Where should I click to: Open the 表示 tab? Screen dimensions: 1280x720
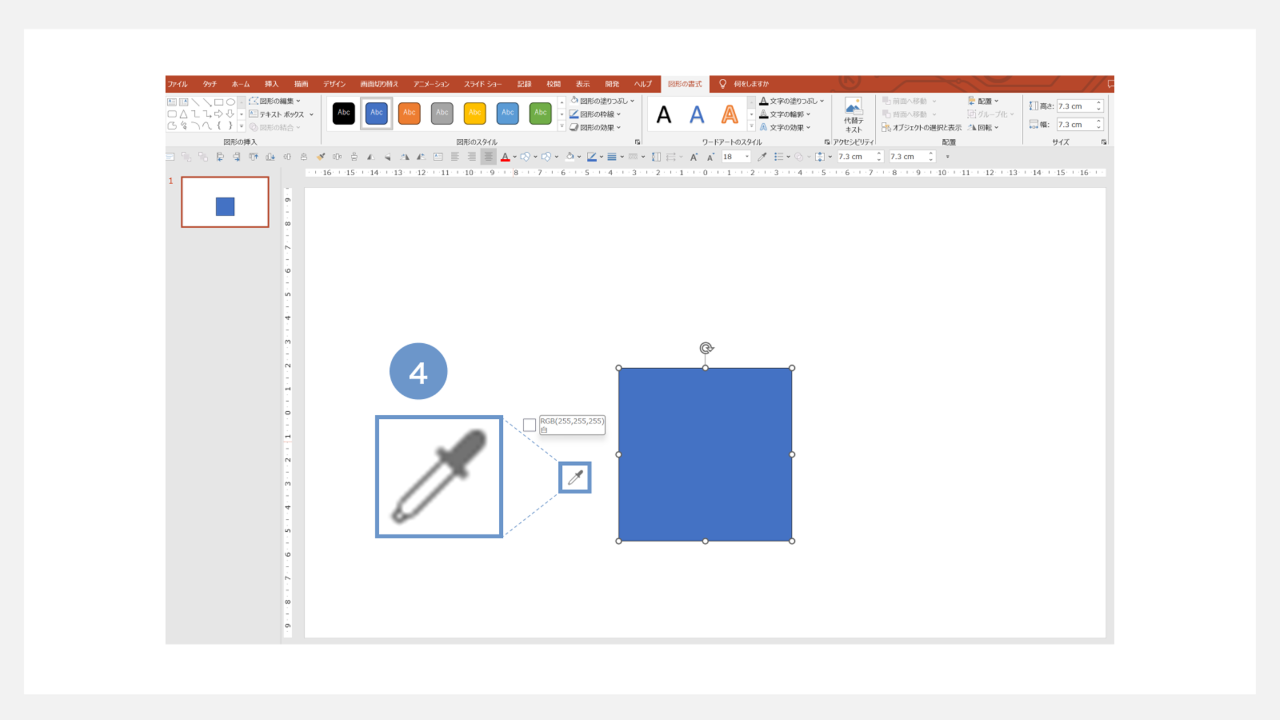(x=583, y=84)
